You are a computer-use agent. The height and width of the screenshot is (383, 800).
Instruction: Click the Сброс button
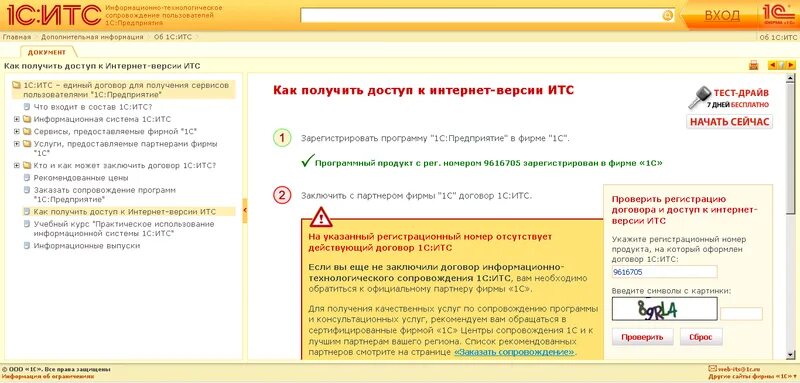pyautogui.click(x=701, y=337)
